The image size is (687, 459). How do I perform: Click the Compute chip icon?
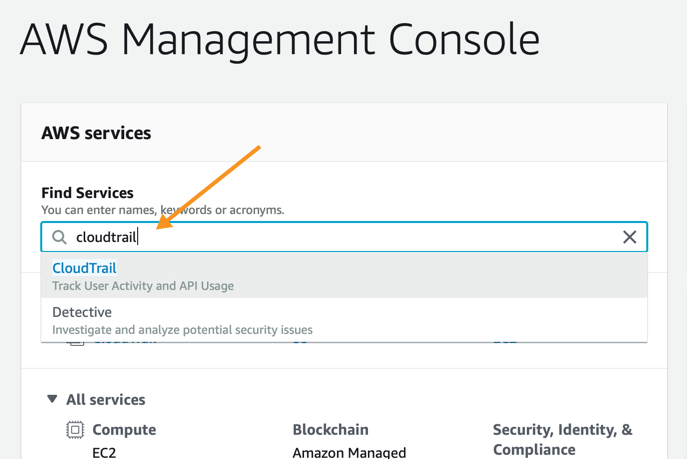[75, 430]
